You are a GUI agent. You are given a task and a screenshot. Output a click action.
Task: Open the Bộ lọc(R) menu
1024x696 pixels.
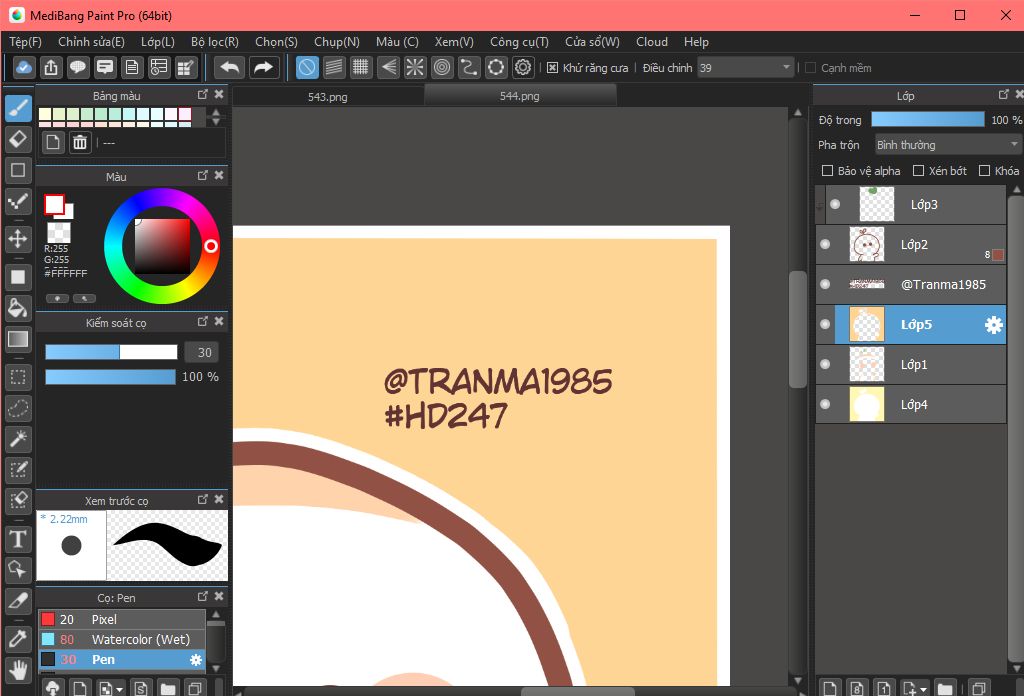point(215,42)
